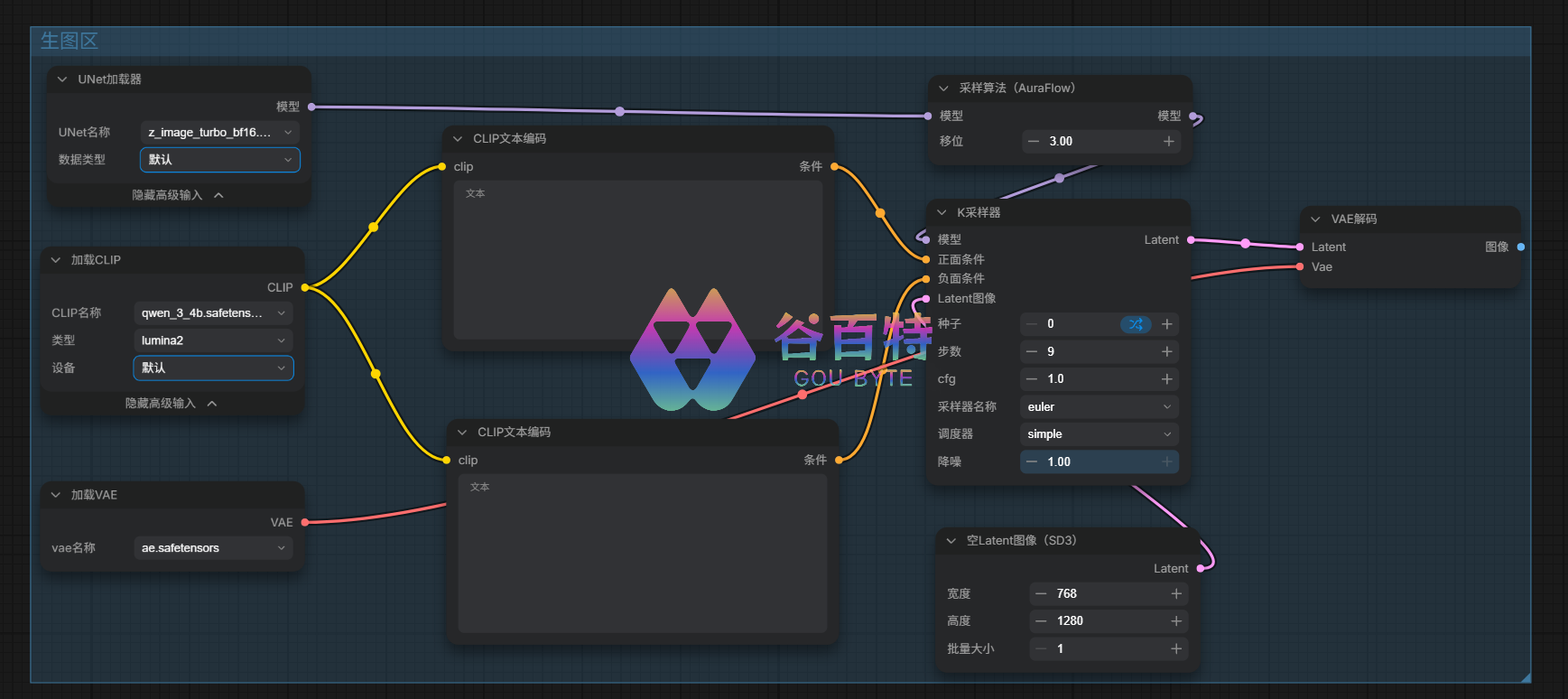Increase the 宽度 value with plus
This screenshot has height=699, width=1568.
coord(1176,594)
